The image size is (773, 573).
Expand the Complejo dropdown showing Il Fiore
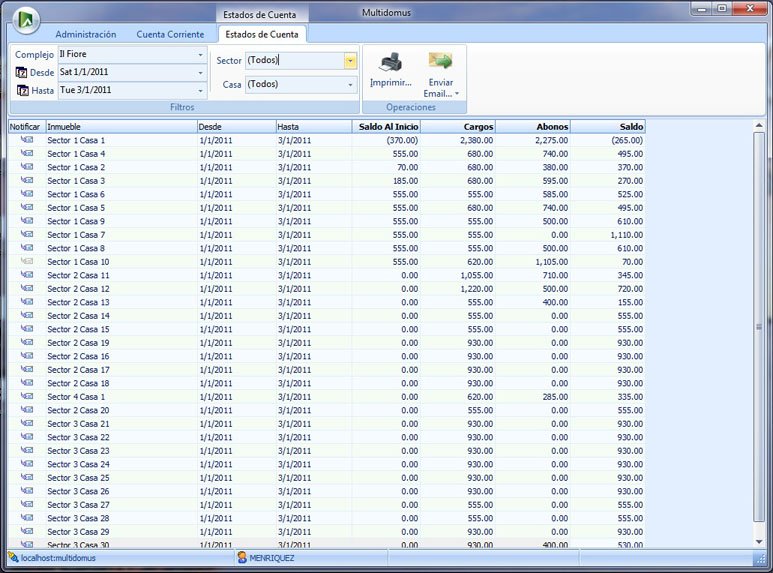click(x=200, y=54)
